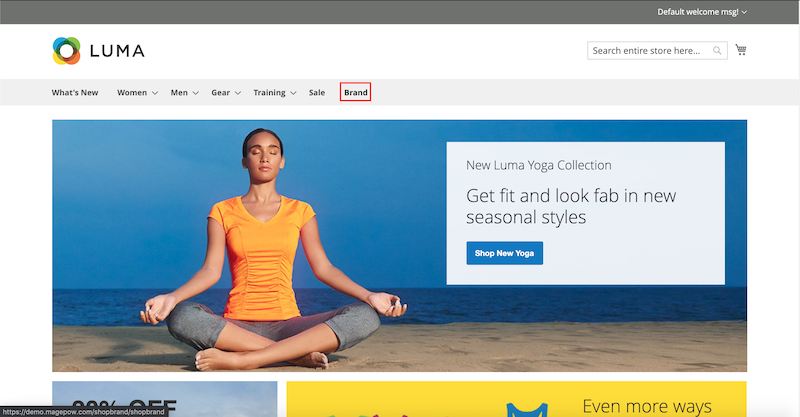This screenshot has width=800, height=417.
Task: Expand the Training menu chevron
Action: (x=293, y=93)
